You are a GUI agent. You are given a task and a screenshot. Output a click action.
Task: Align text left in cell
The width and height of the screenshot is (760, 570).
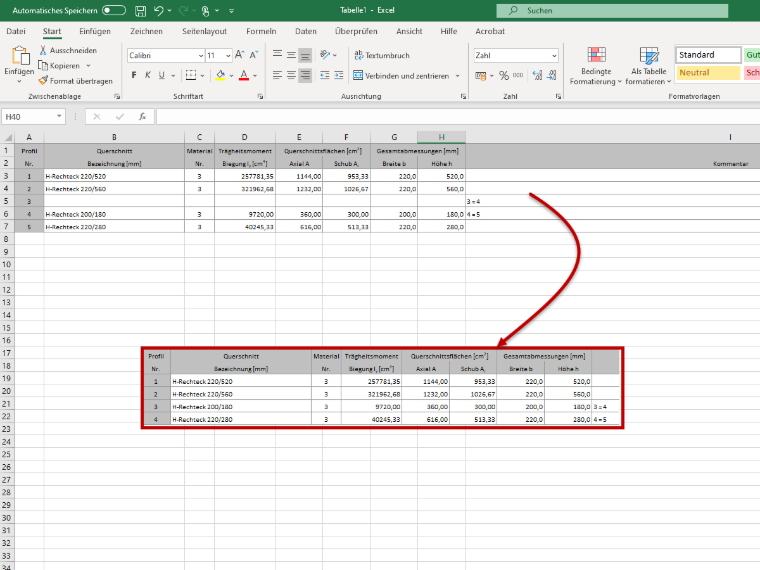(x=277, y=75)
